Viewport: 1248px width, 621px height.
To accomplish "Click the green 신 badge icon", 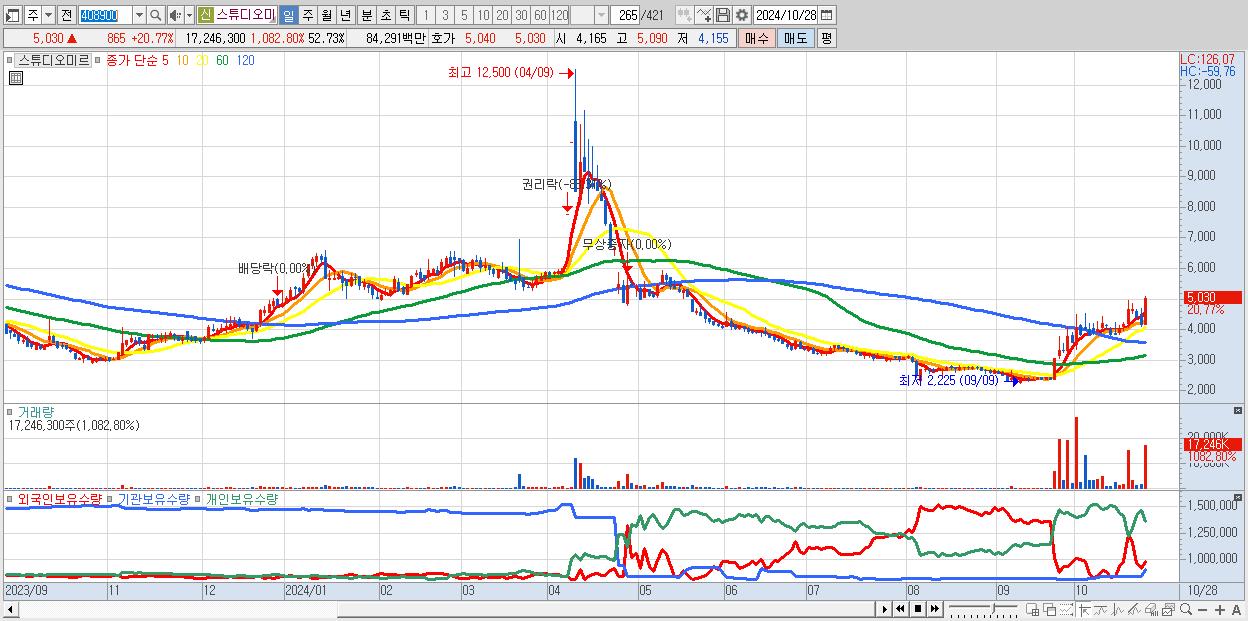I will (206, 15).
